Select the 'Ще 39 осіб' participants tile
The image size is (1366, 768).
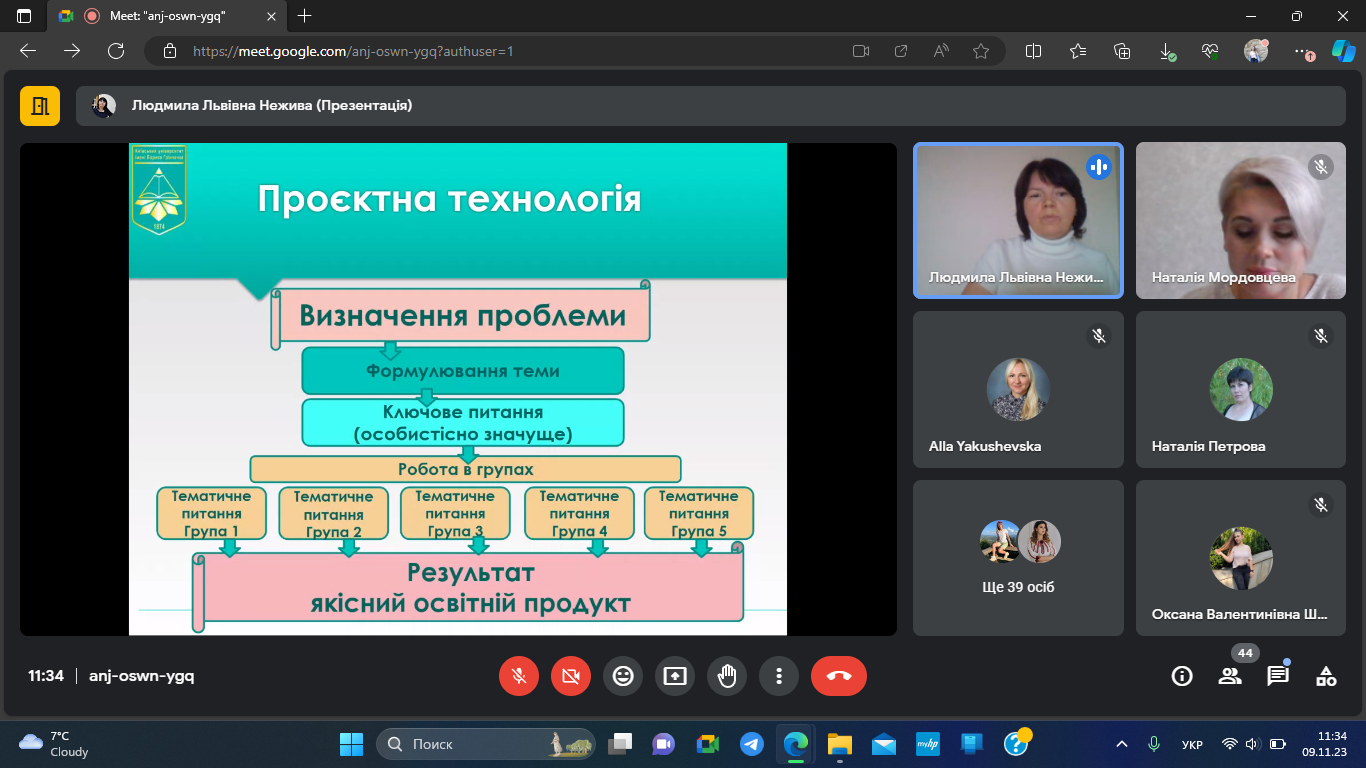1018,557
